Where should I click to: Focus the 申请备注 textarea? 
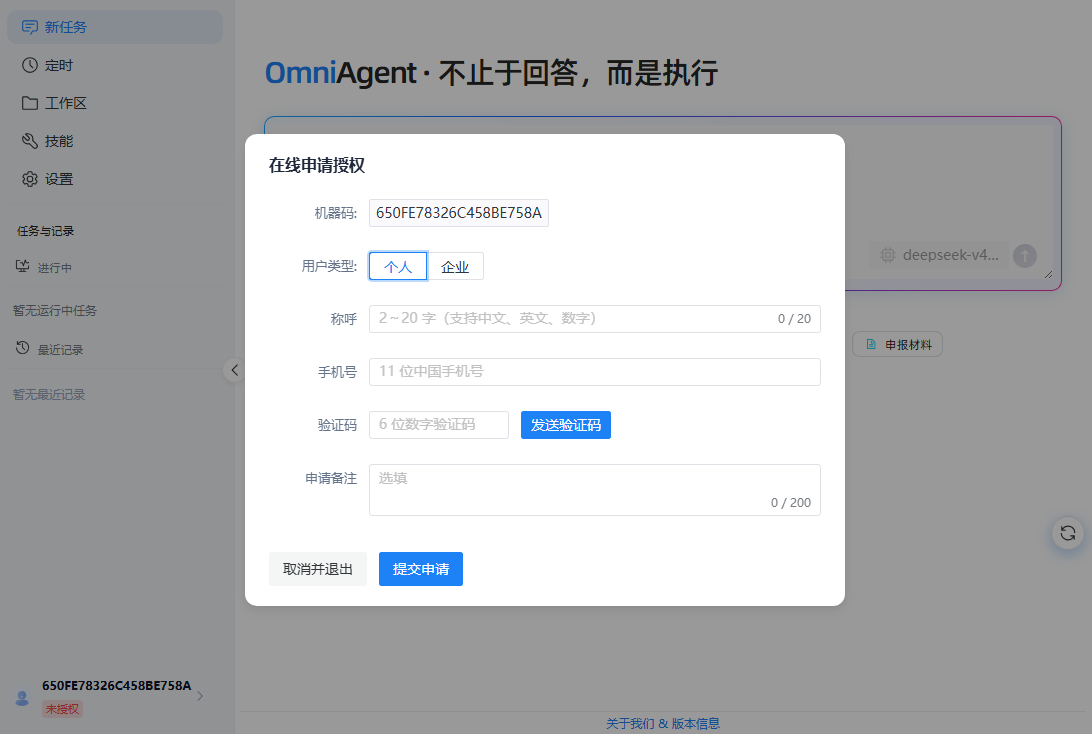tap(595, 490)
